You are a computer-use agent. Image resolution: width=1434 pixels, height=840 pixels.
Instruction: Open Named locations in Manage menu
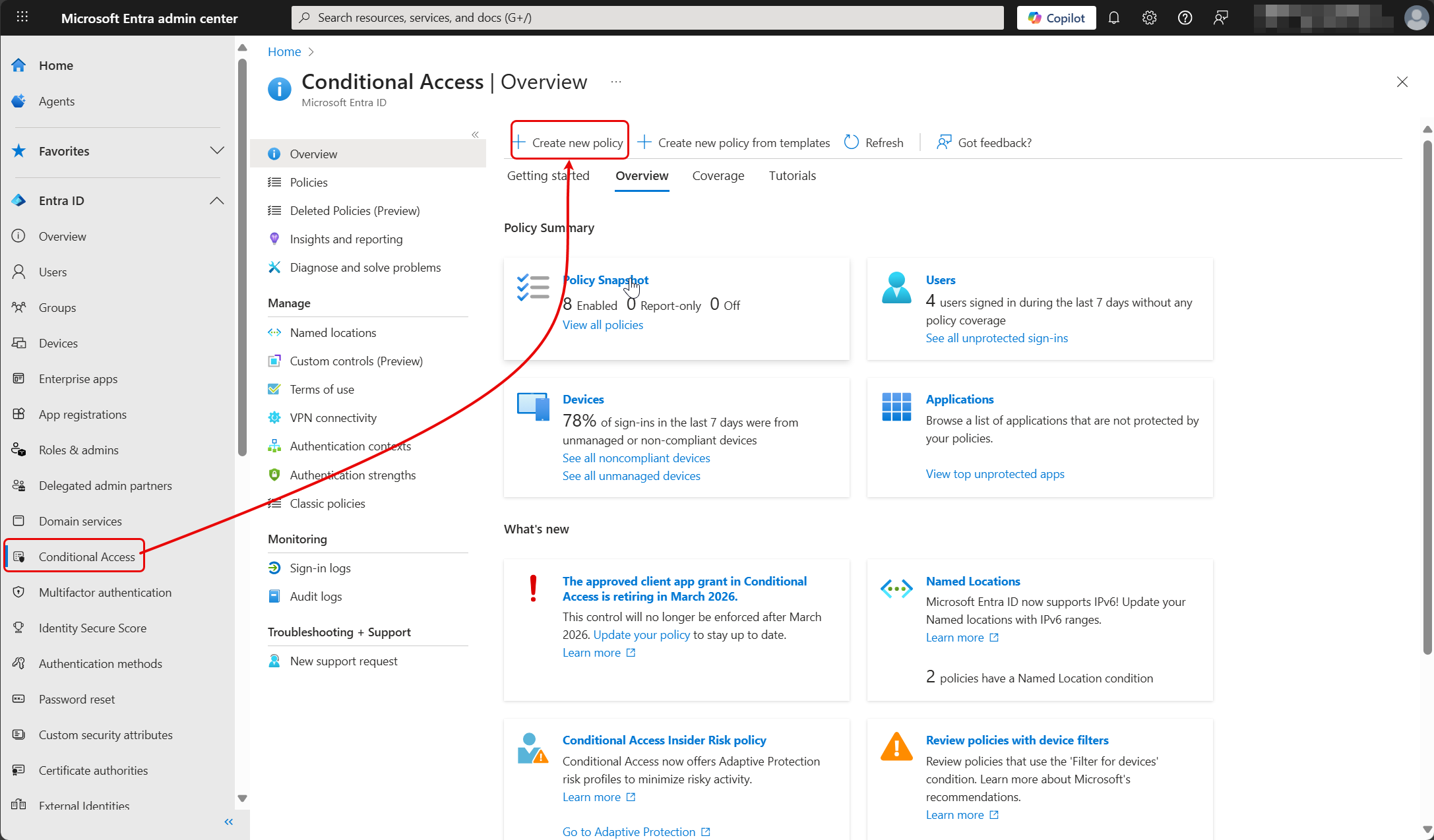click(332, 332)
